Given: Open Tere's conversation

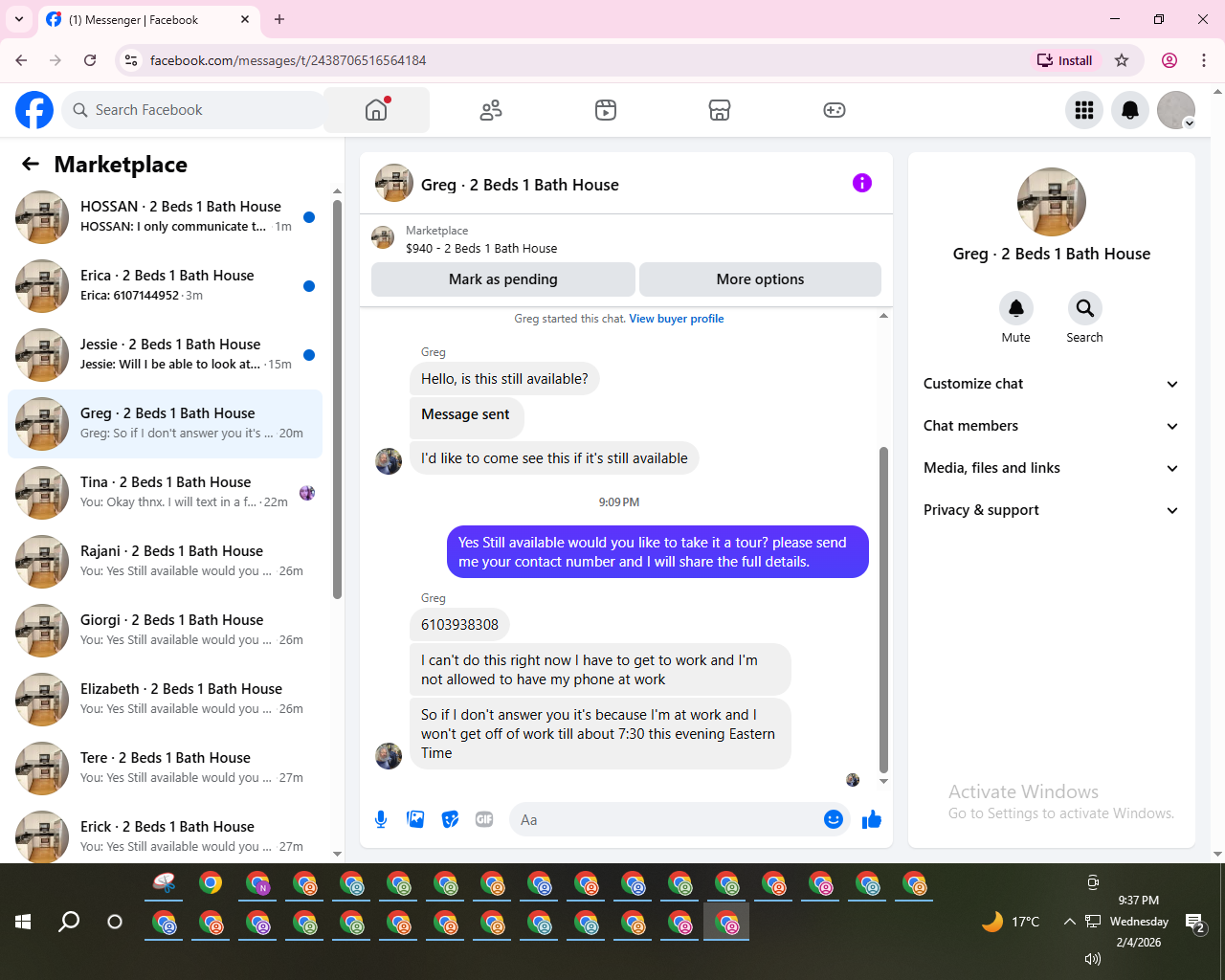Looking at the screenshot, I should coord(165,768).
